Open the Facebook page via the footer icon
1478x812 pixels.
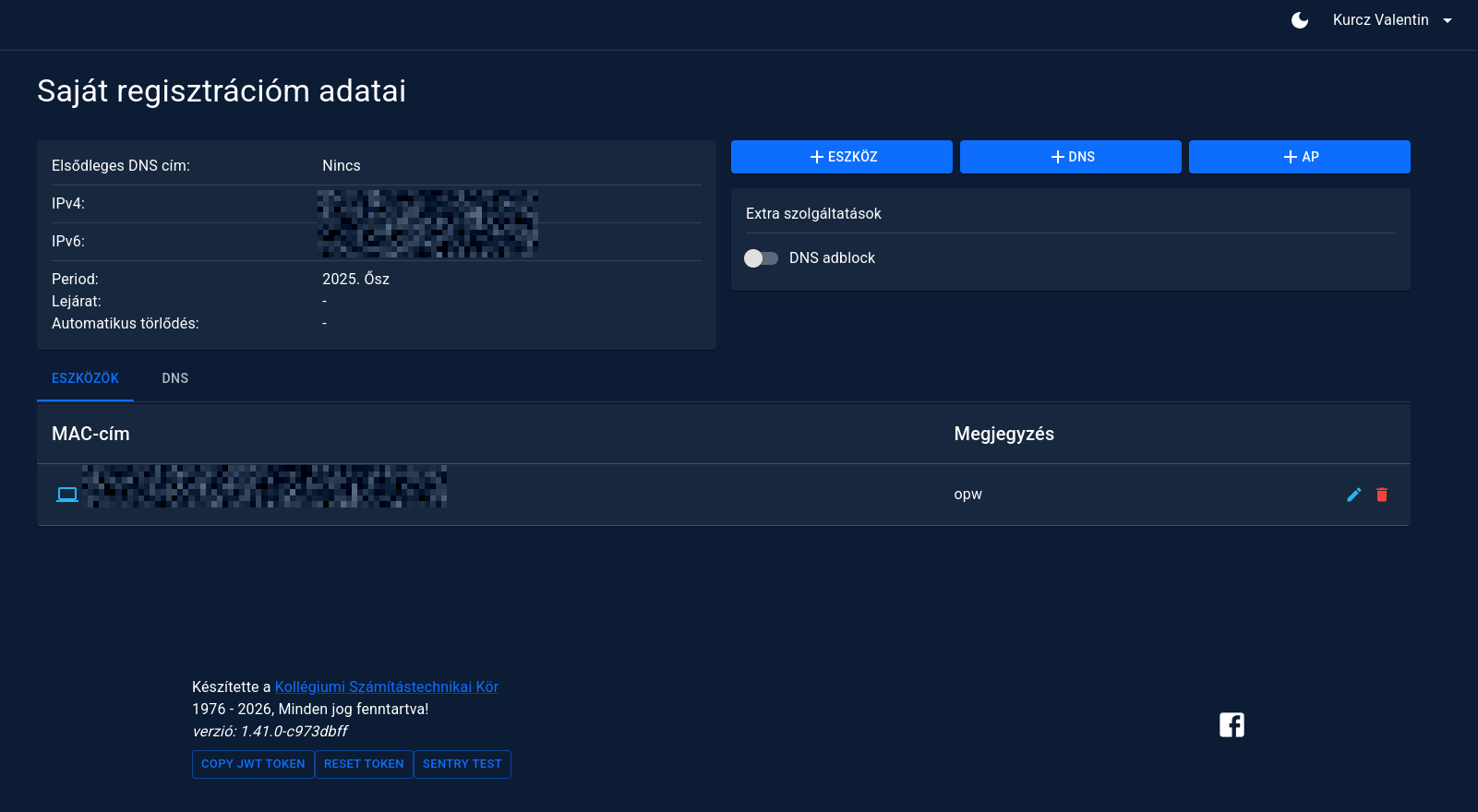(1232, 725)
